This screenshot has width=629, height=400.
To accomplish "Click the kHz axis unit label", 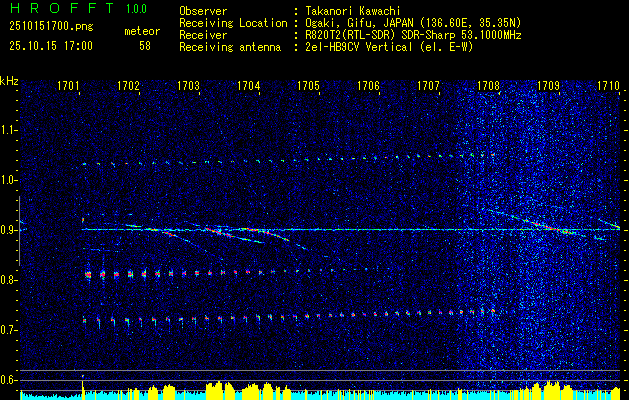I will (9, 81).
